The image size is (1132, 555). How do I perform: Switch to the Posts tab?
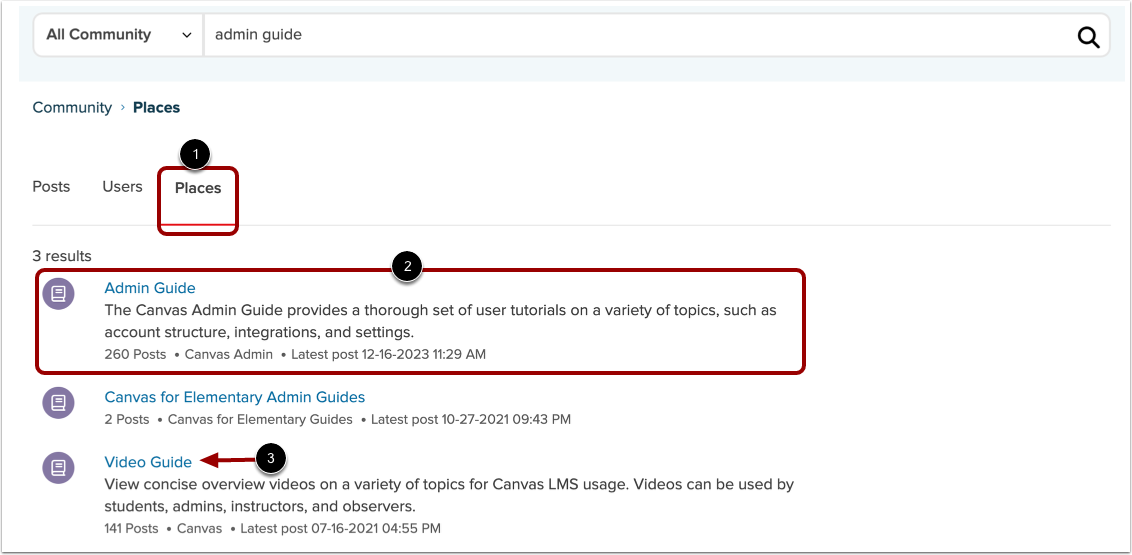click(x=51, y=187)
